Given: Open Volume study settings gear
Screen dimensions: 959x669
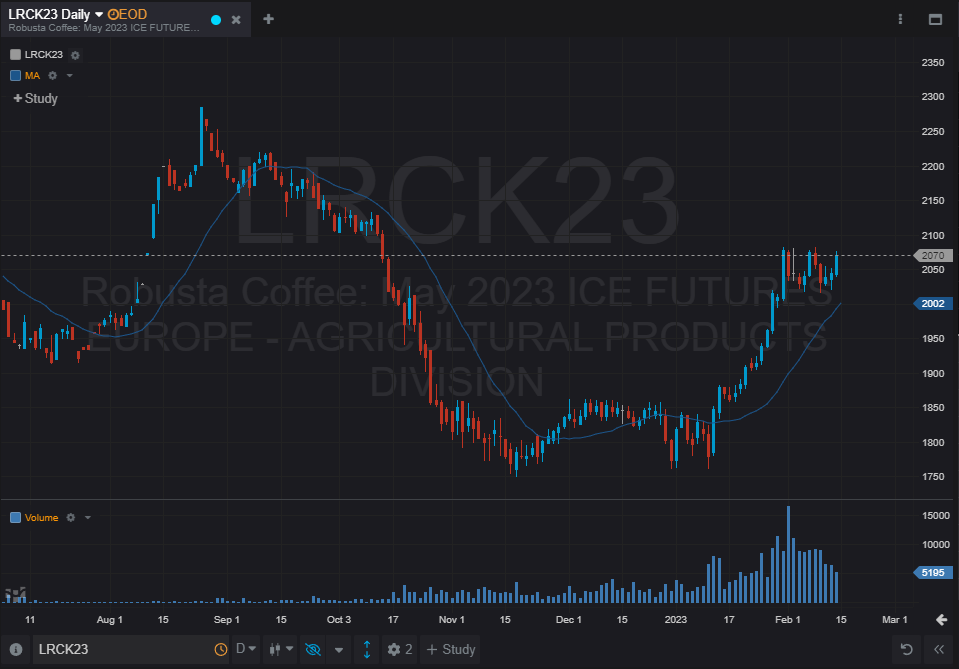Looking at the screenshot, I should click(71, 517).
